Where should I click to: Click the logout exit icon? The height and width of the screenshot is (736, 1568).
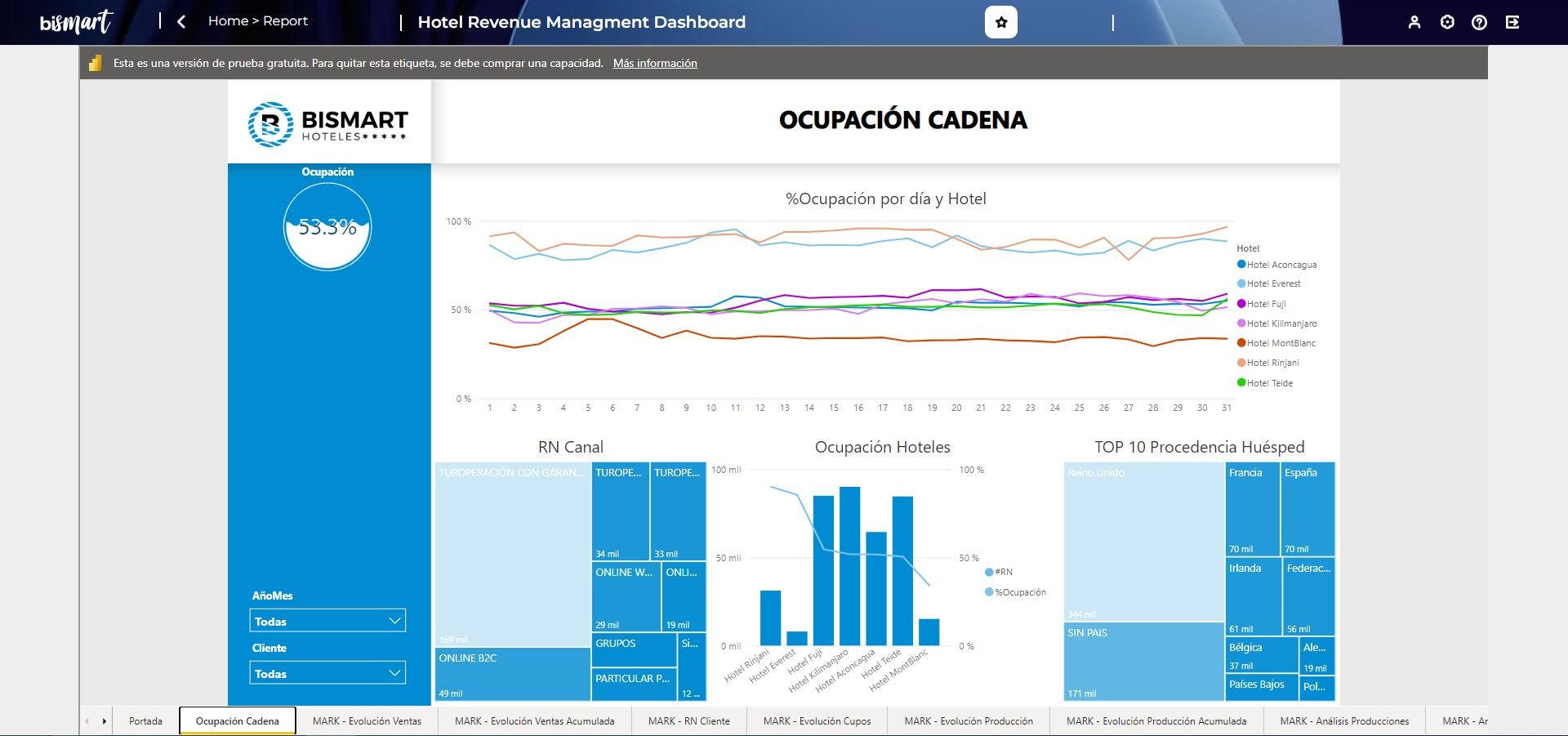click(1512, 22)
